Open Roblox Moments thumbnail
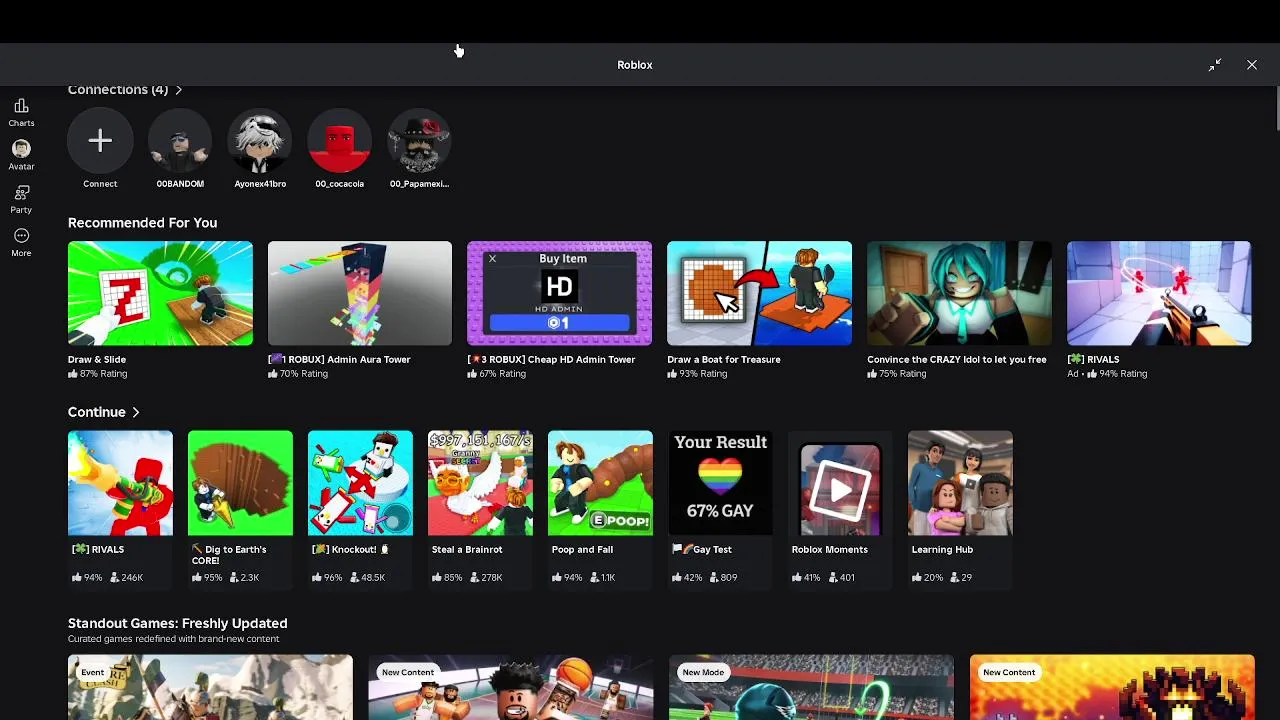Image resolution: width=1280 pixels, height=720 pixels. (x=840, y=483)
